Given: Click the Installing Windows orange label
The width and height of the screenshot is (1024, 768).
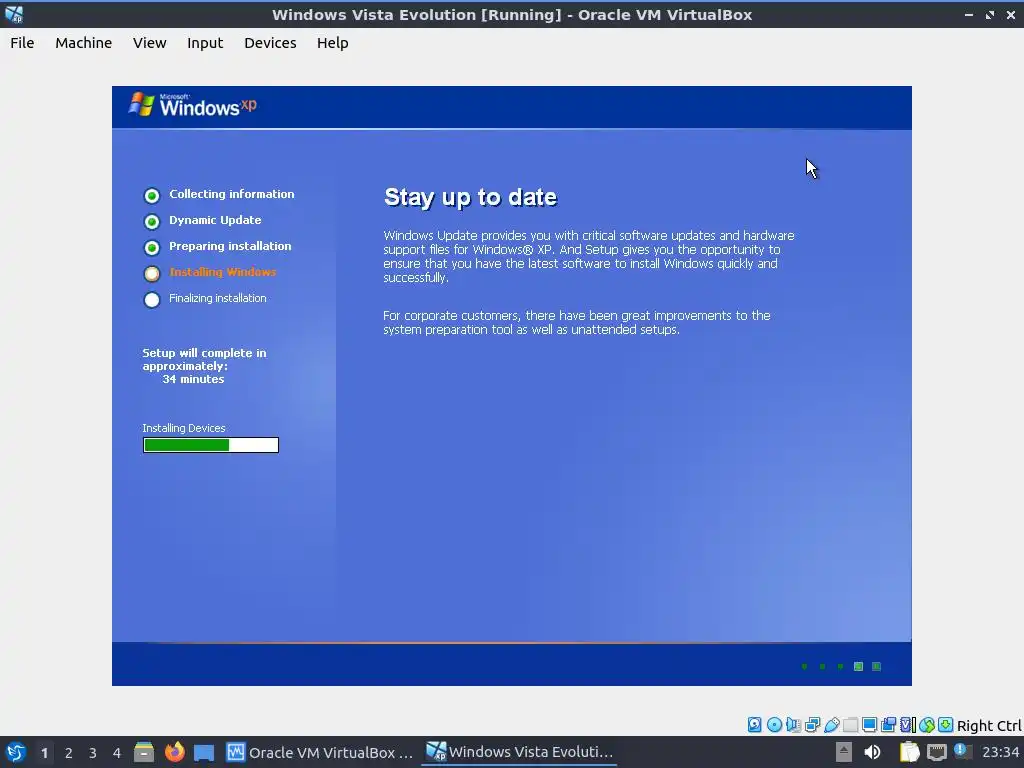Looking at the screenshot, I should [x=223, y=272].
